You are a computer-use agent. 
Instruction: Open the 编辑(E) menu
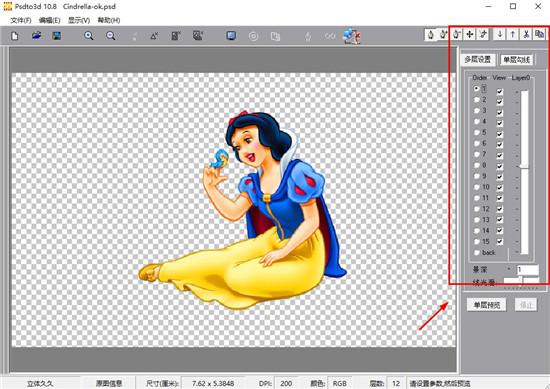[50, 20]
